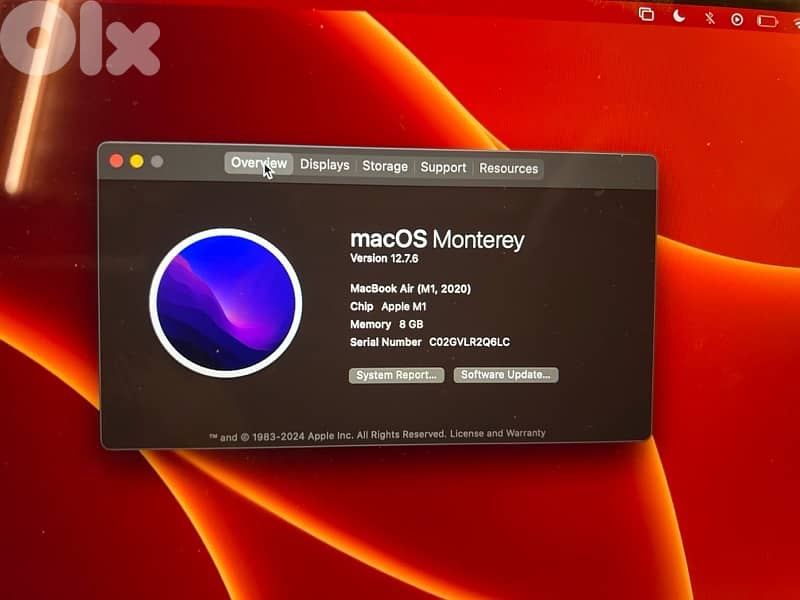The width and height of the screenshot is (800, 600).
Task: Click the MacBook Air (M1, 2020) model text
Action: (410, 289)
